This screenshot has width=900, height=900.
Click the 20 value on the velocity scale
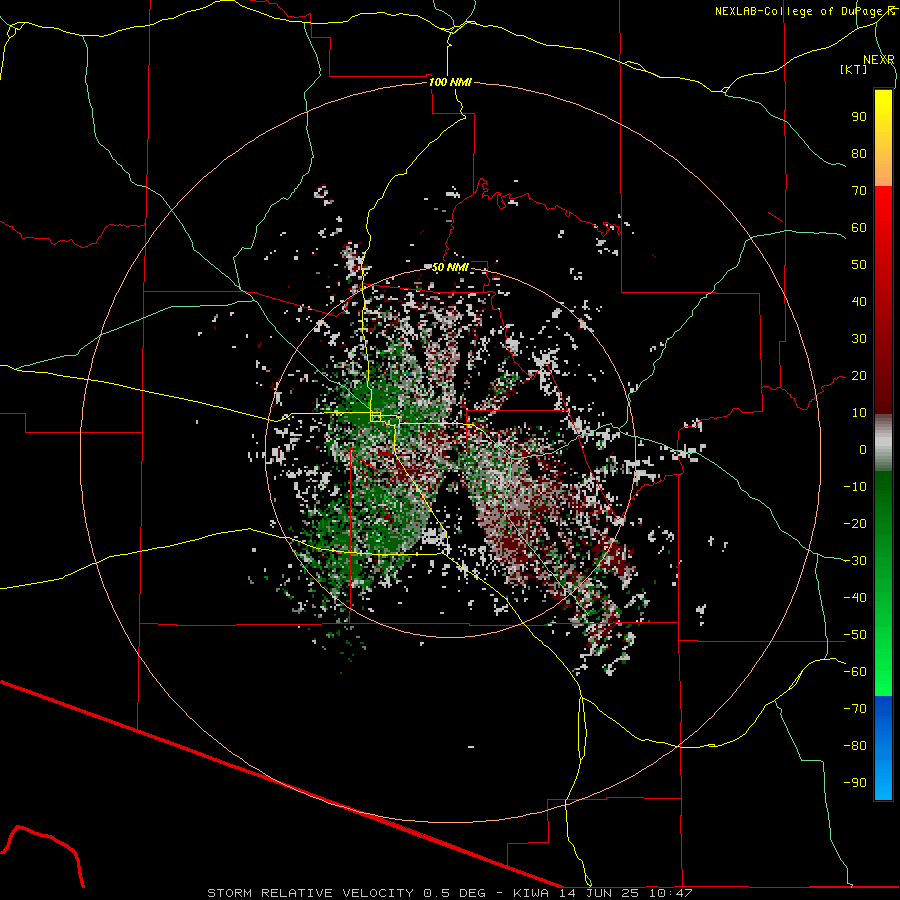(859, 375)
